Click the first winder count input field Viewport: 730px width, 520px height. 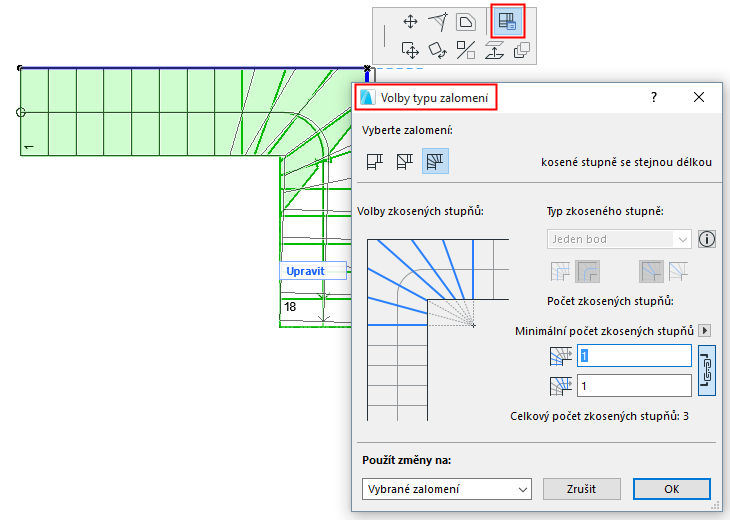[634, 356]
